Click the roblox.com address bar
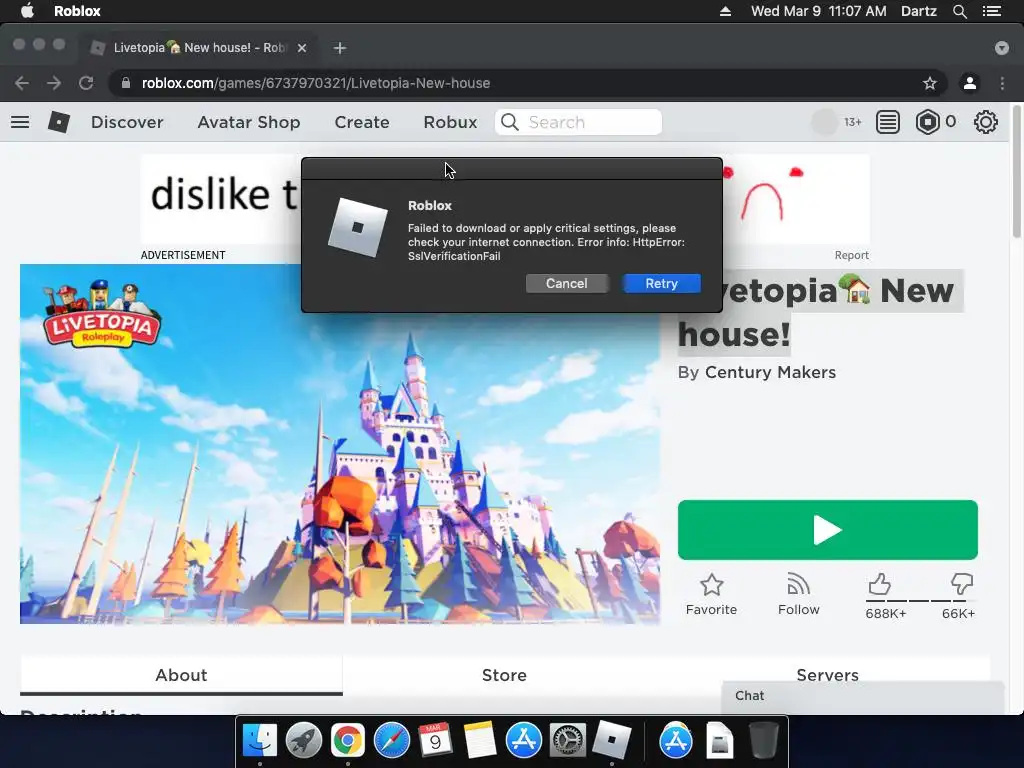This screenshot has height=768, width=1024. (526, 83)
